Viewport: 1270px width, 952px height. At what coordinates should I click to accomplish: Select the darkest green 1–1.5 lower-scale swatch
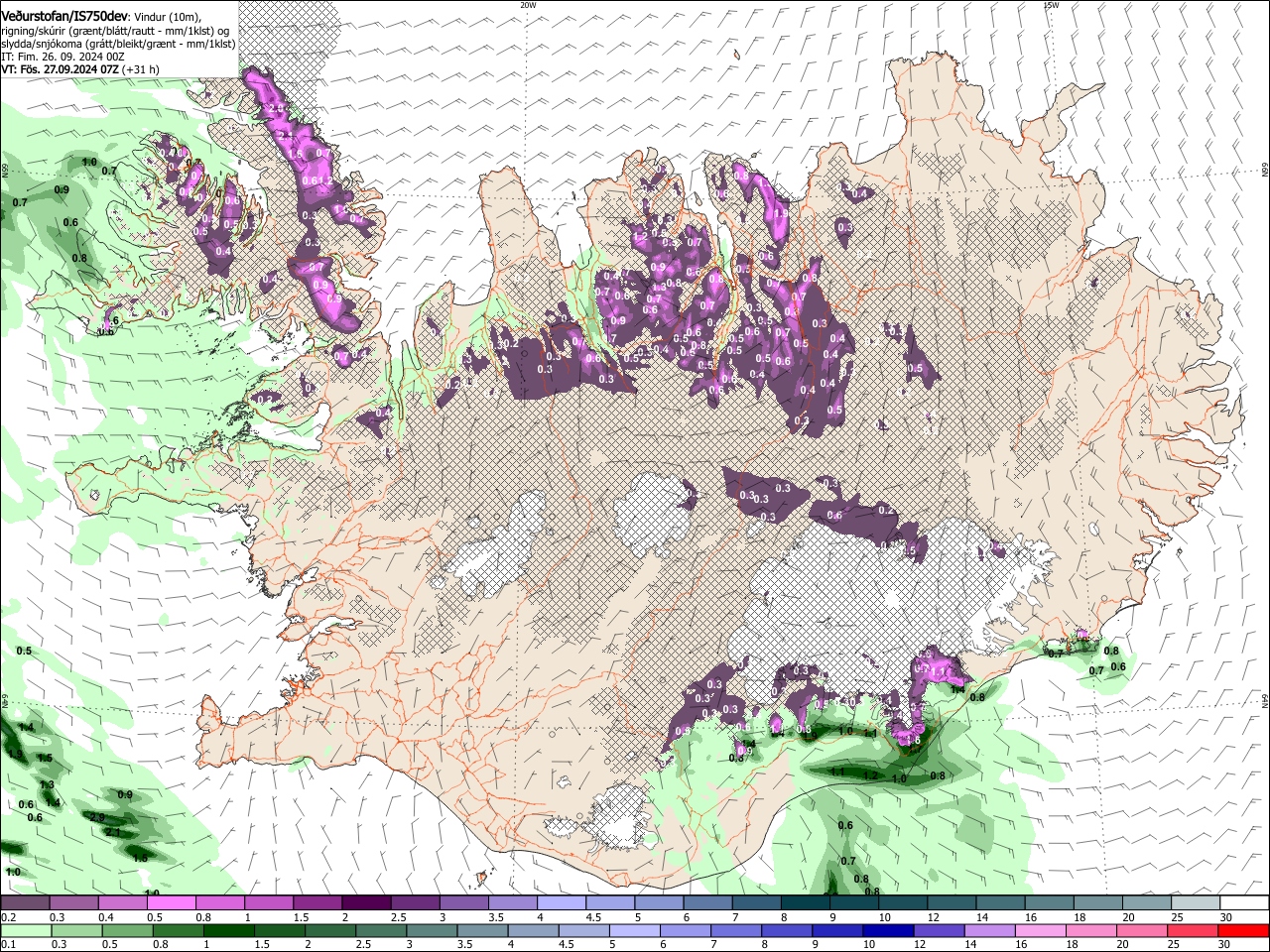(229, 931)
